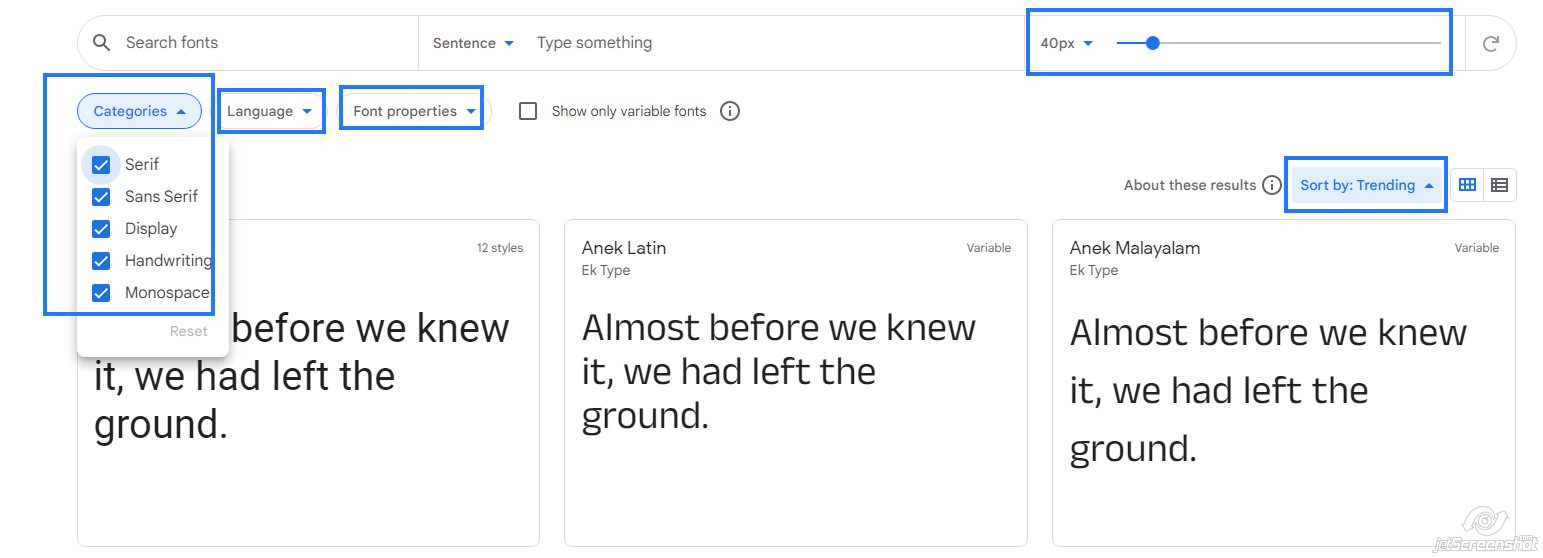Click the reset preview refresh icon

[x=1491, y=43]
